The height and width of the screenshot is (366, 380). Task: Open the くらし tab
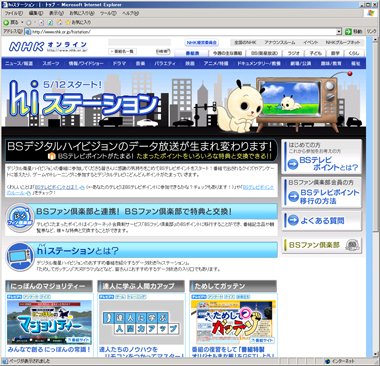[354, 53]
